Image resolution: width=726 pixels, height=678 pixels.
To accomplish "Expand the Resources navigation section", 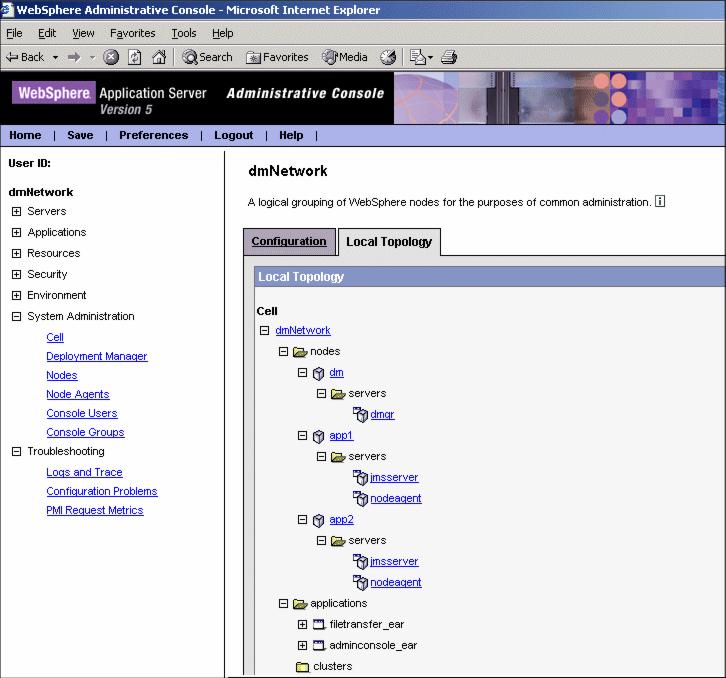I will point(16,253).
